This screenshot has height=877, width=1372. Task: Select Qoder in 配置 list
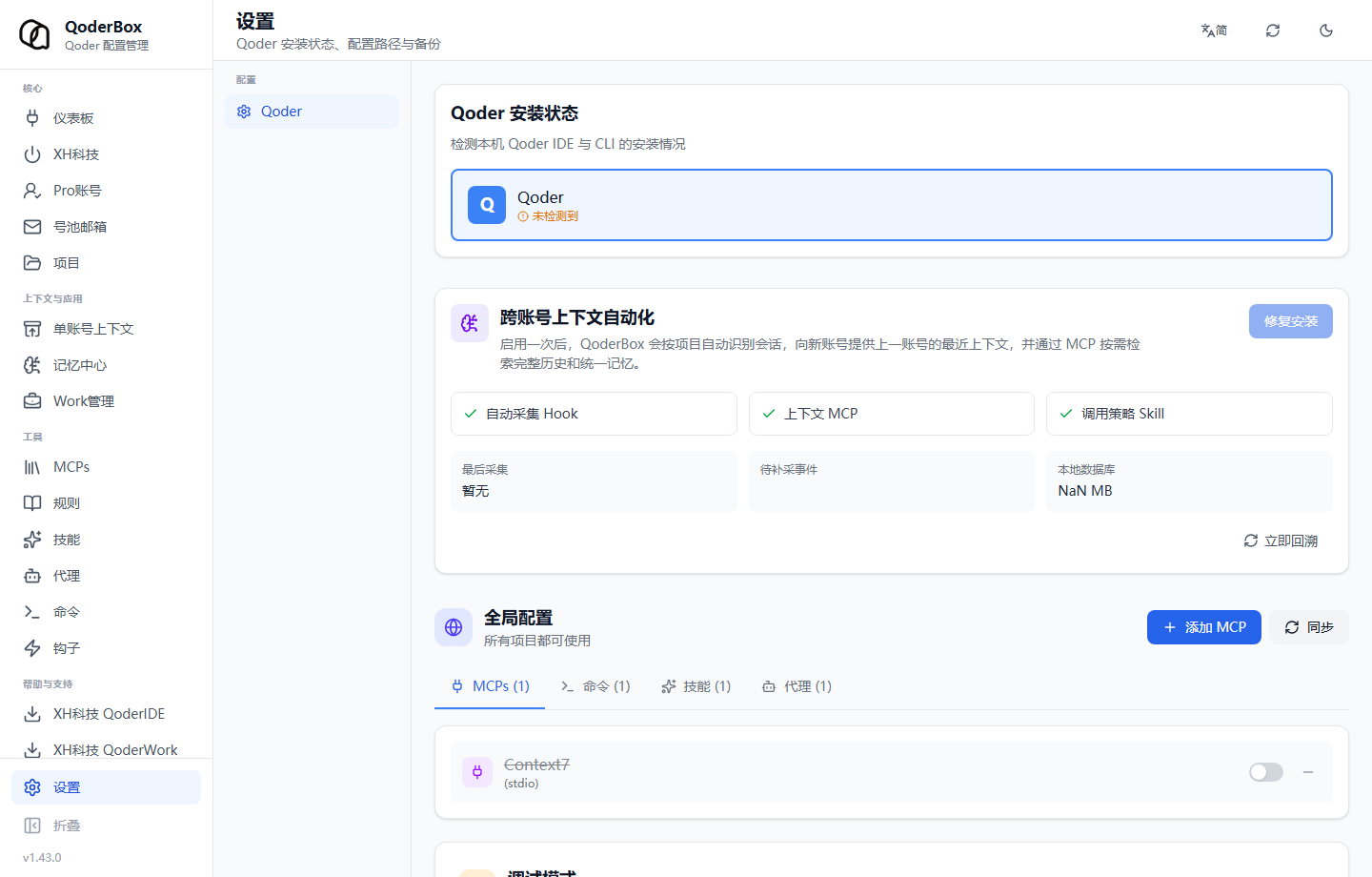pyautogui.click(x=312, y=112)
